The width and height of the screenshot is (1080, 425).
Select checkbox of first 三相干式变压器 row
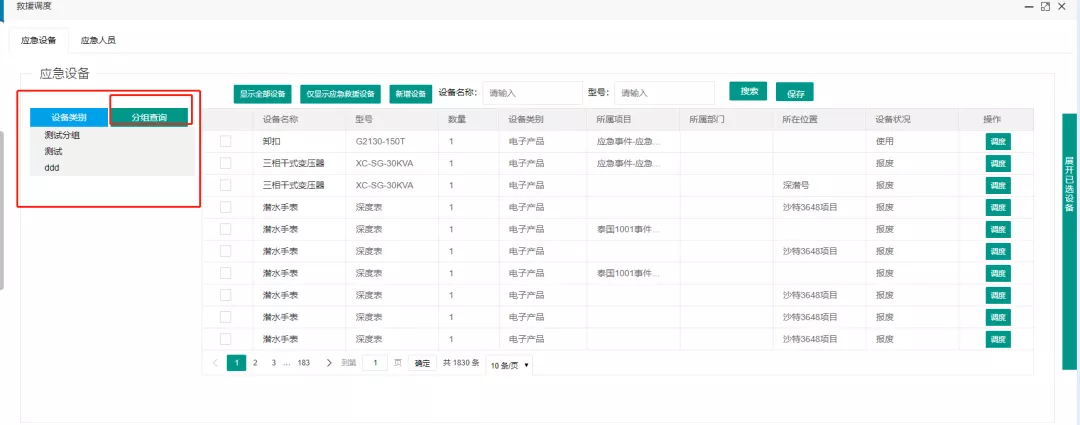tap(226, 163)
